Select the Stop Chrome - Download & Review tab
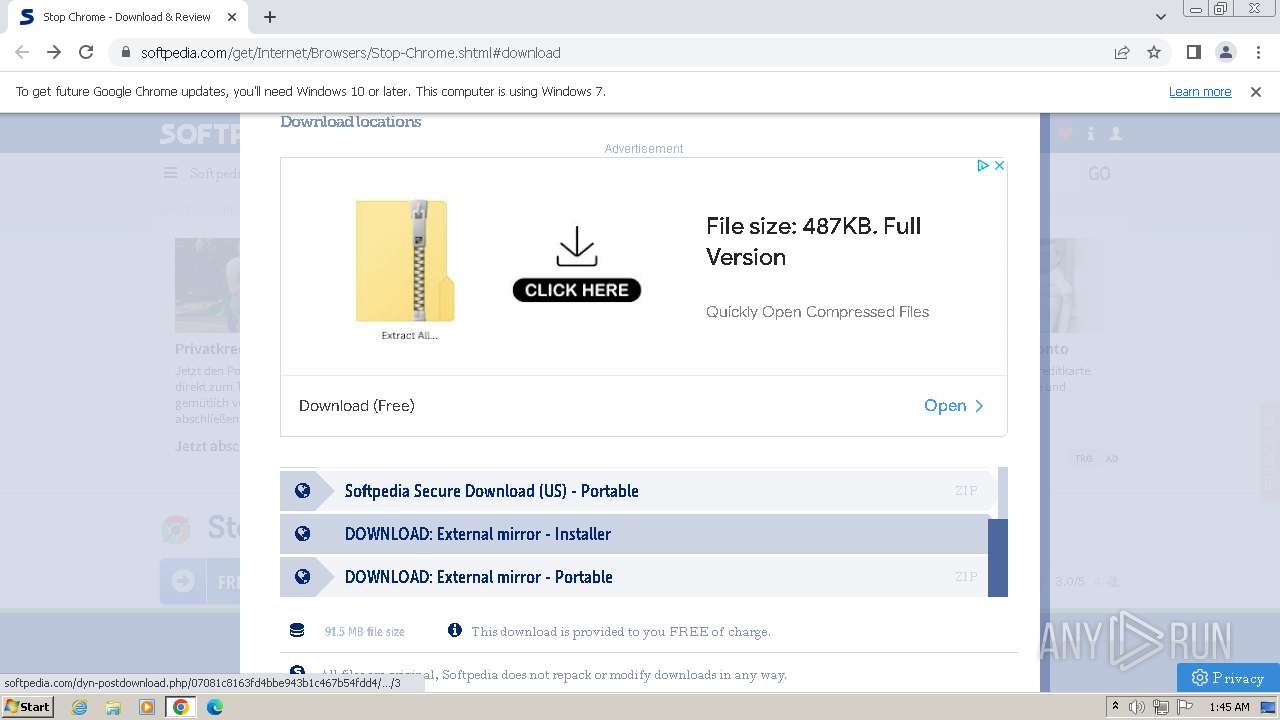This screenshot has width=1280, height=720. 128,17
